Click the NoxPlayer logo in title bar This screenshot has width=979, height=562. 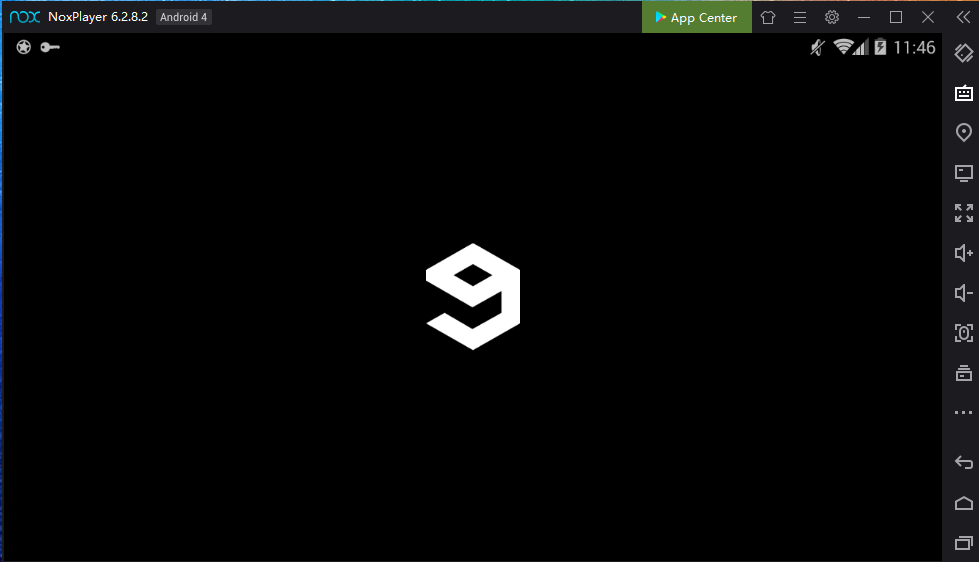[25, 17]
